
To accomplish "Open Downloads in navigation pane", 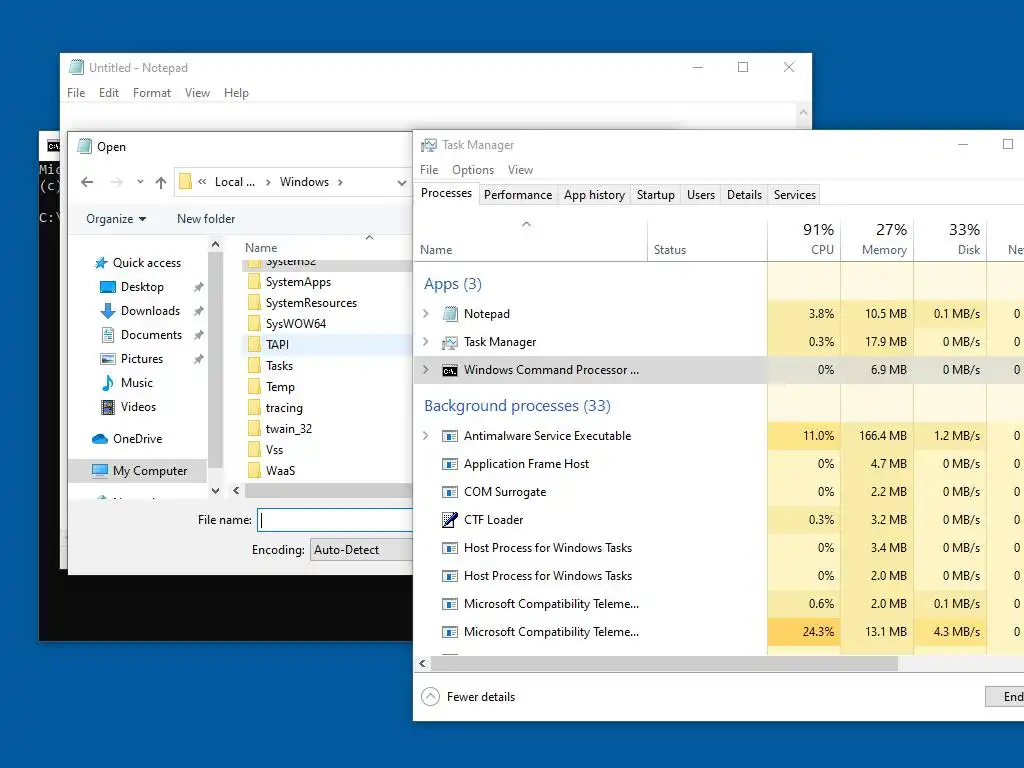I will tap(150, 311).
